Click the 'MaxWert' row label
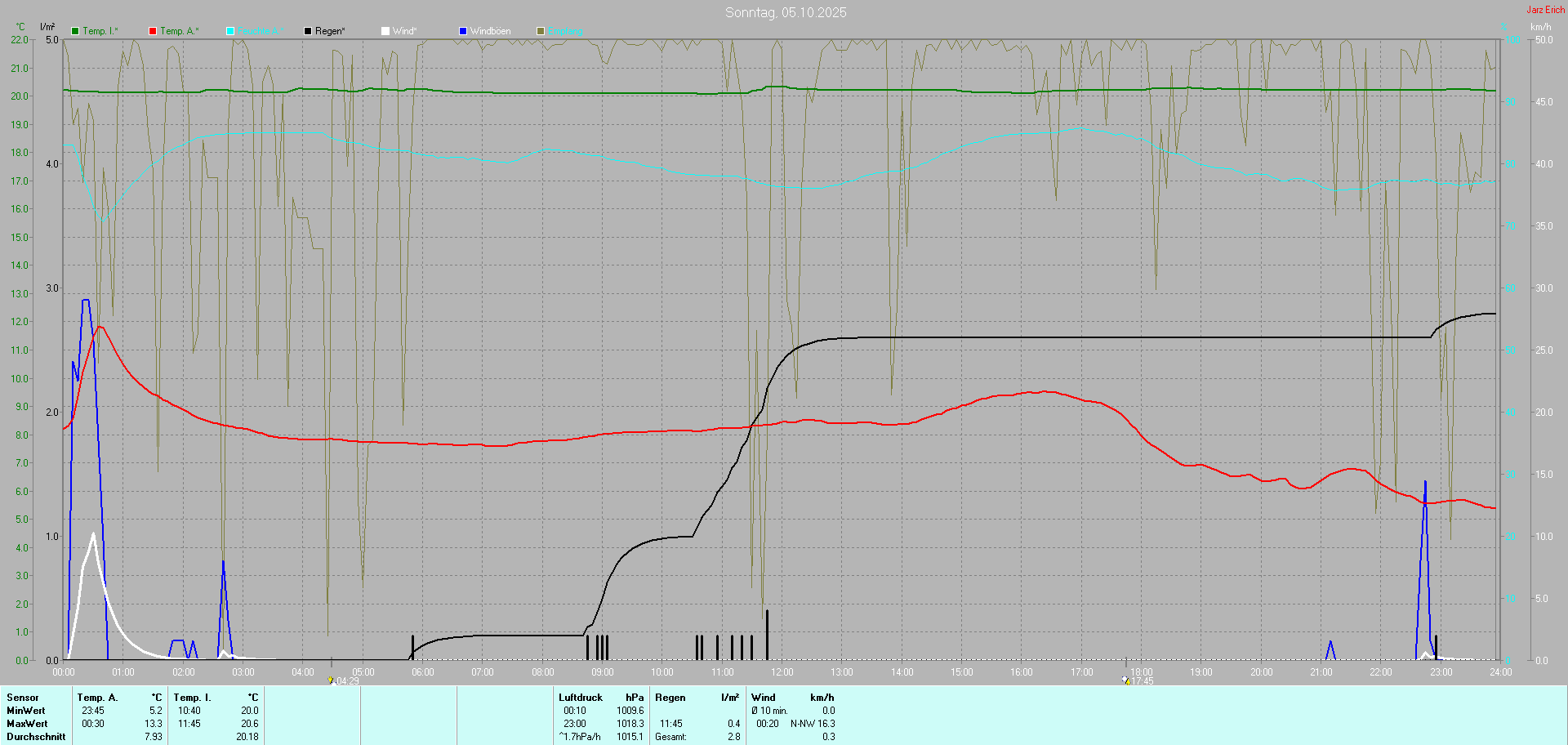The image size is (1568, 745). [x=27, y=724]
